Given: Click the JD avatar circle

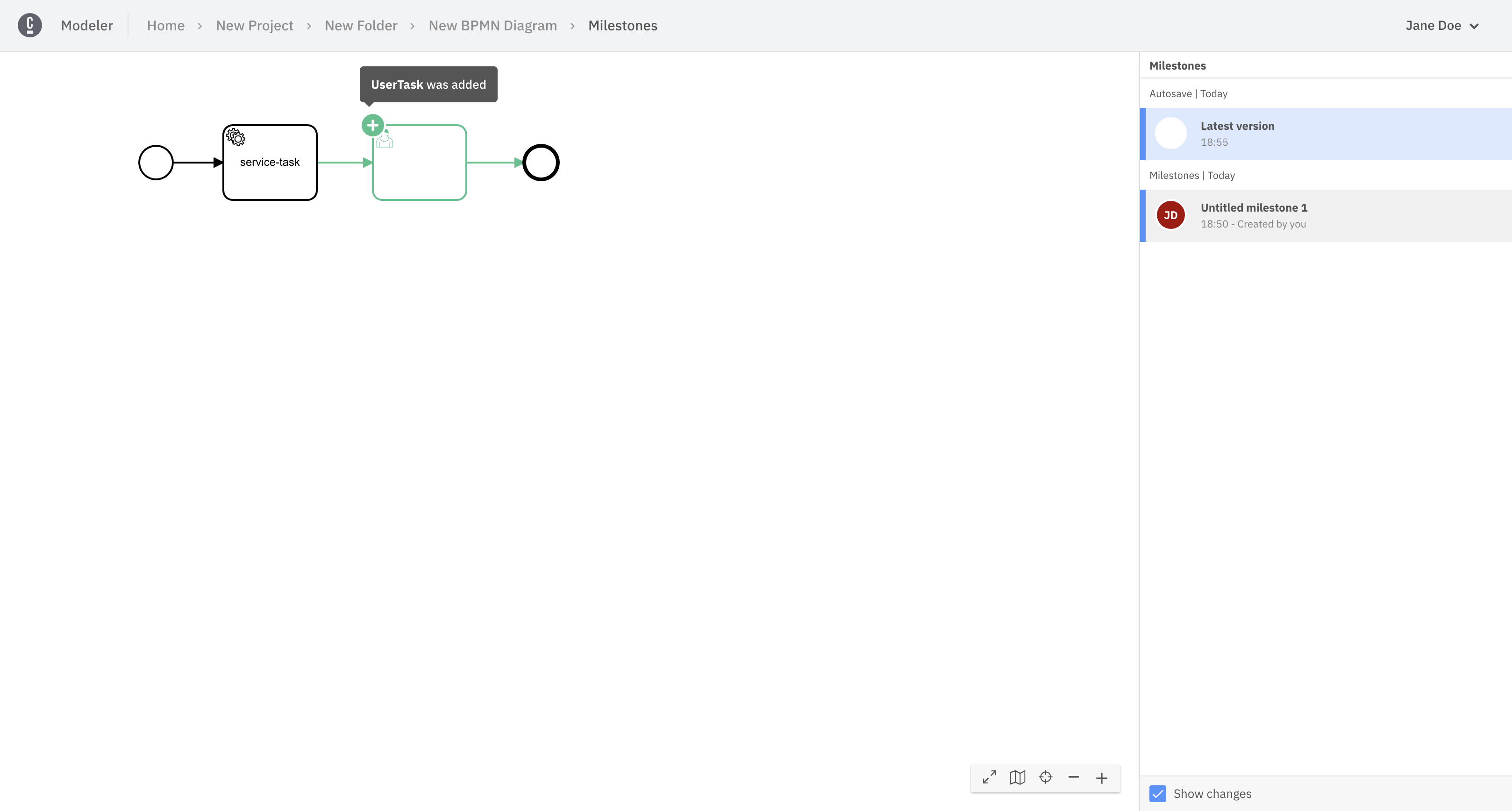Looking at the screenshot, I should [x=1170, y=215].
